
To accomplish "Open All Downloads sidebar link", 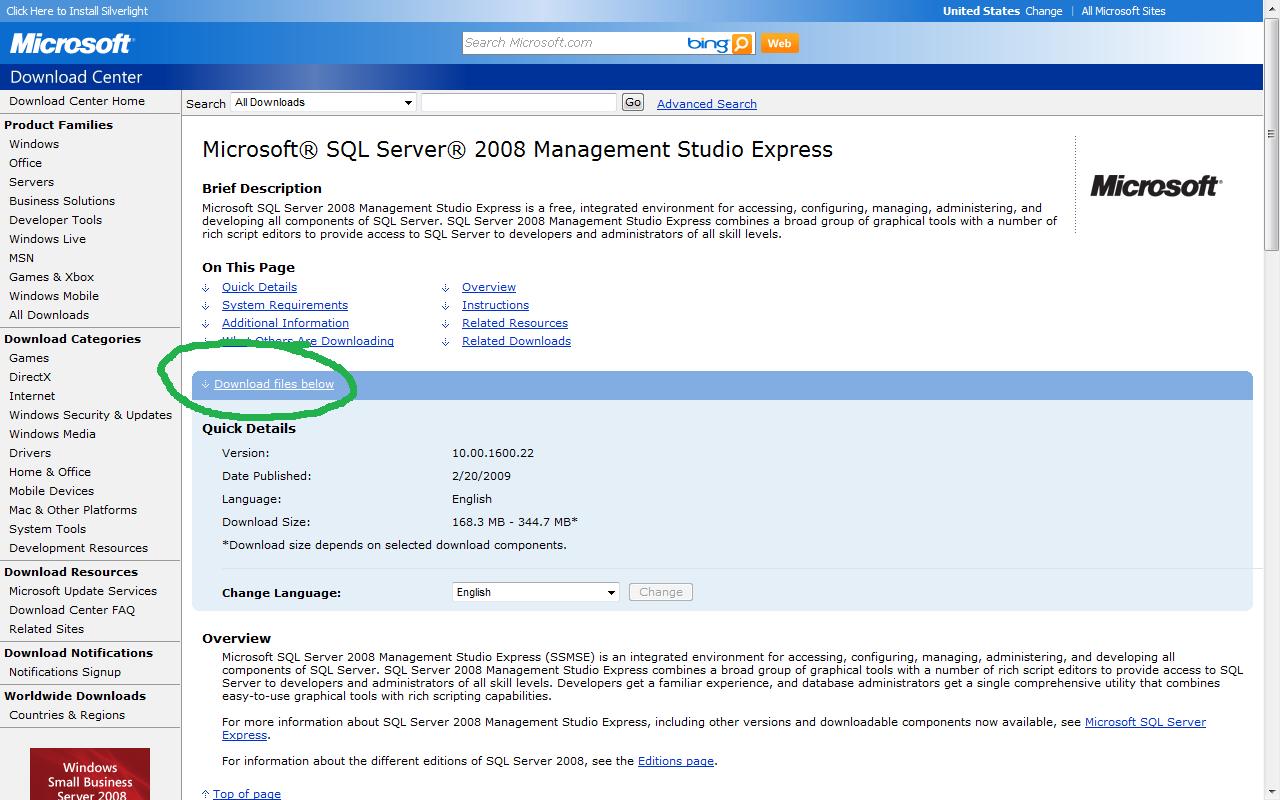I will [x=49, y=315].
